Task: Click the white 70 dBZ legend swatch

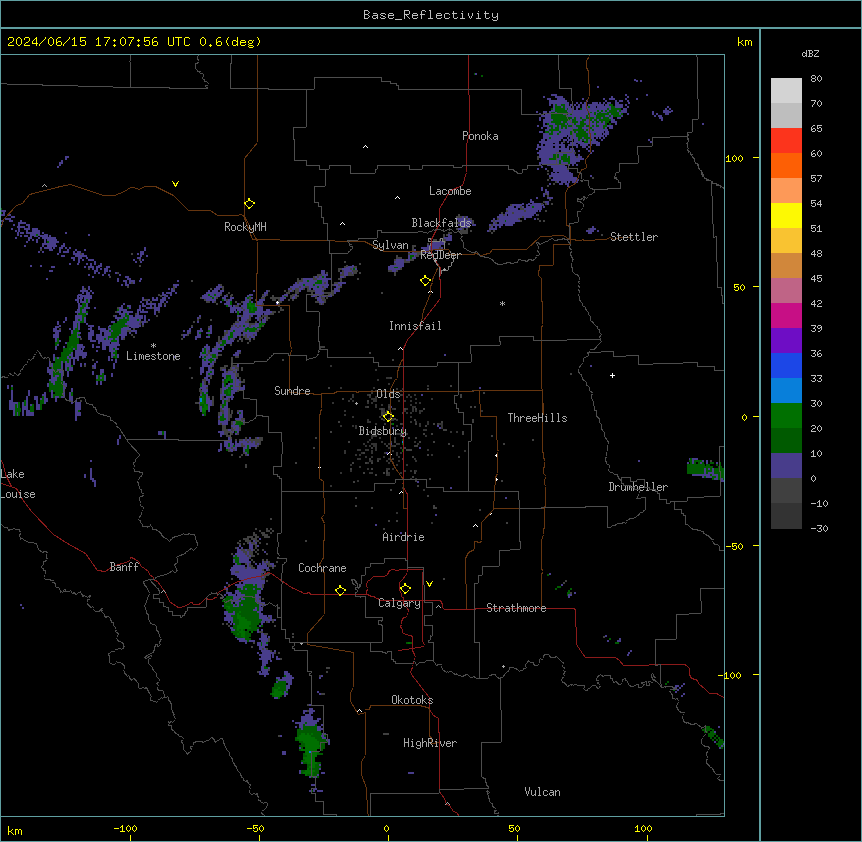Action: [x=786, y=91]
